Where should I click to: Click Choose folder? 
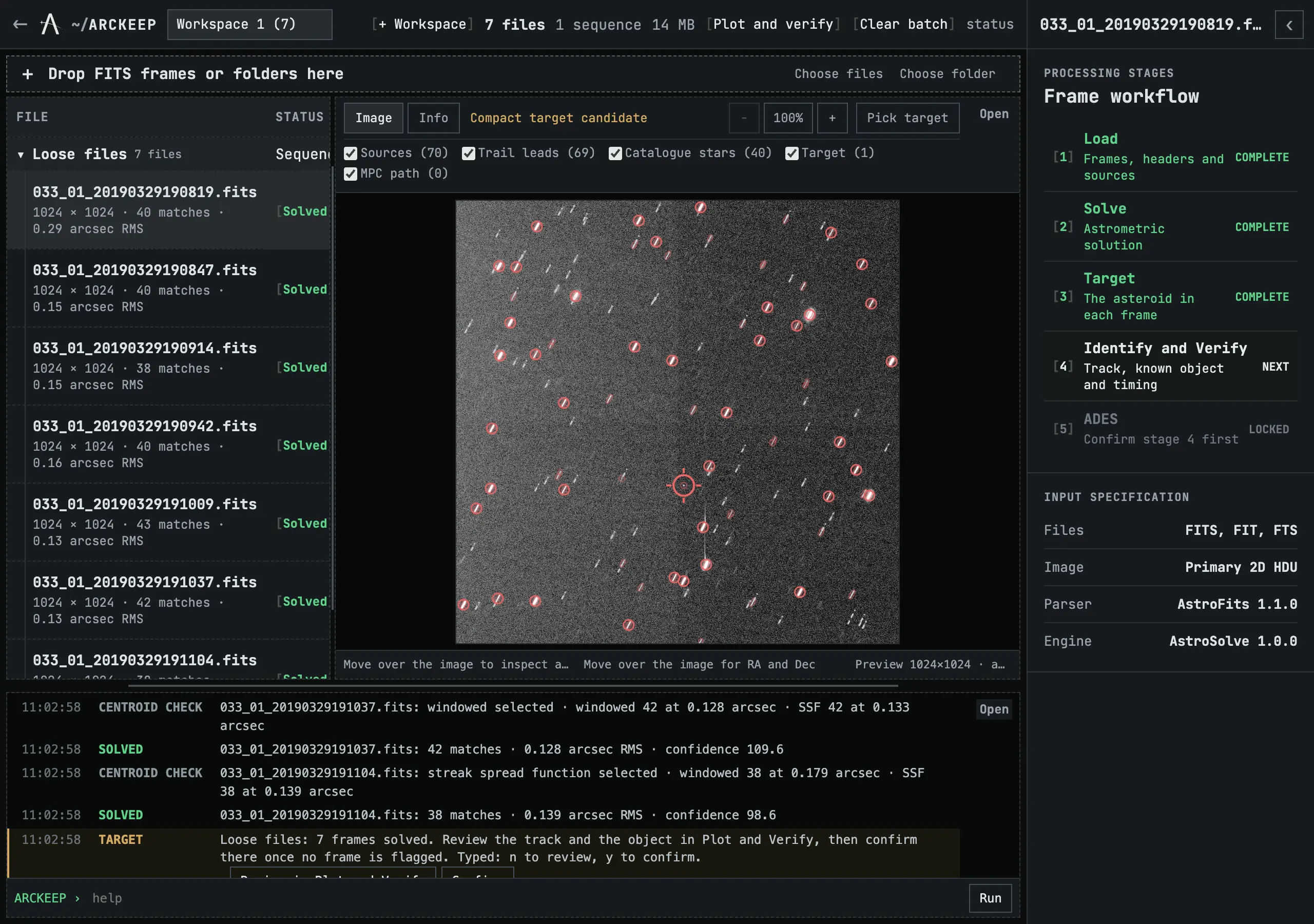[x=947, y=74]
